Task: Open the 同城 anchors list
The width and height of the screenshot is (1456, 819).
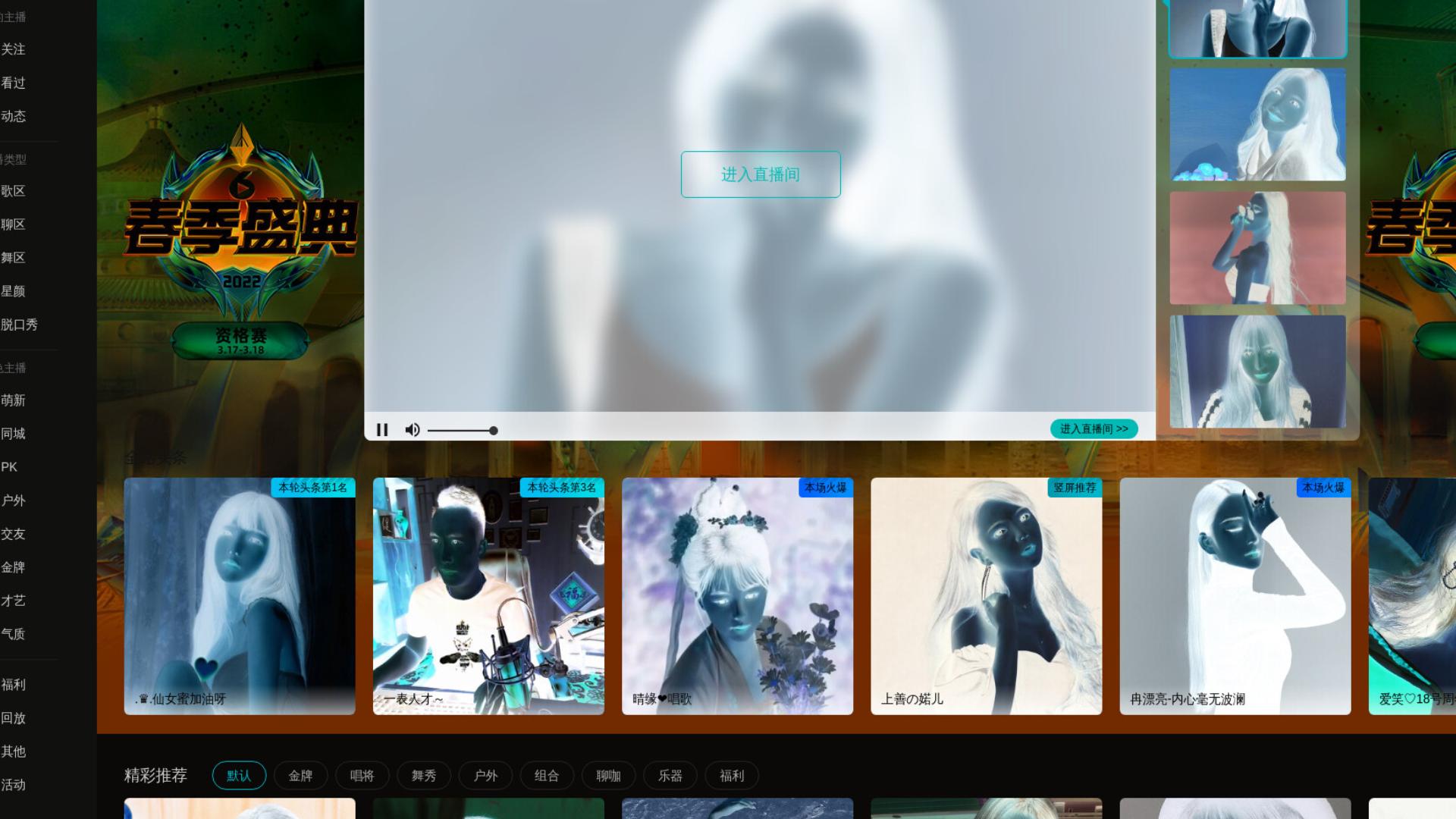Action: tap(13, 434)
